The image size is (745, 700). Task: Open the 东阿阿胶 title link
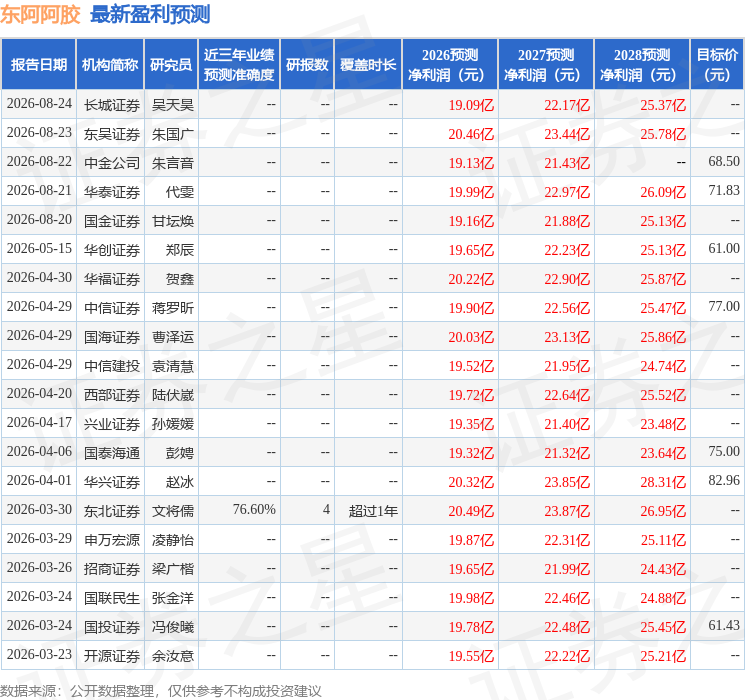point(40,15)
